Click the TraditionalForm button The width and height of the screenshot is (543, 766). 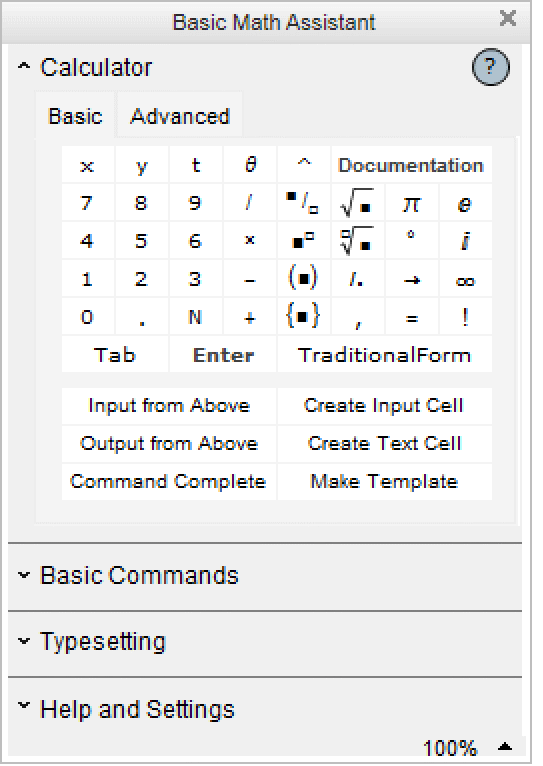(x=384, y=355)
